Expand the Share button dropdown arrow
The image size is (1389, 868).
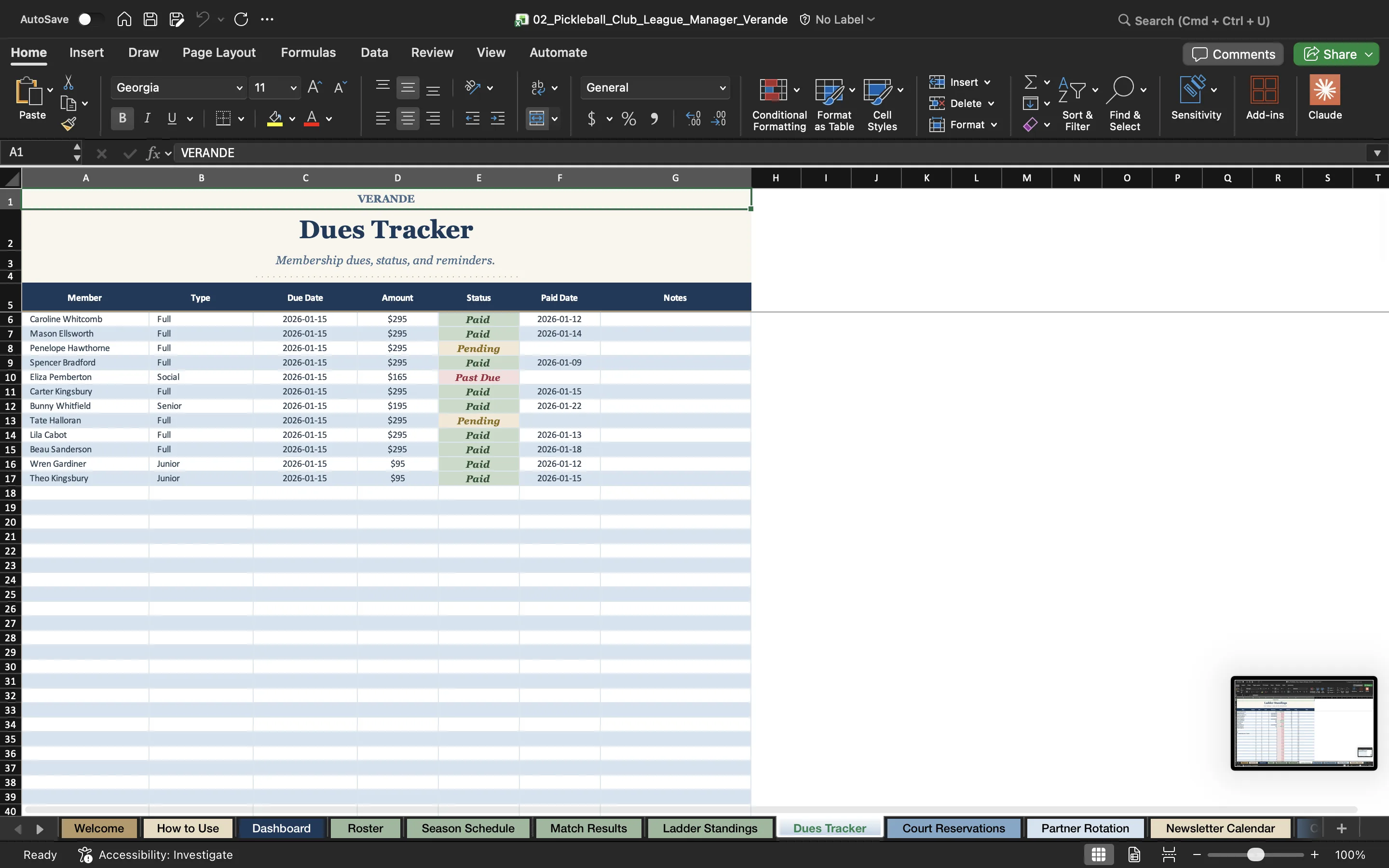point(1369,54)
